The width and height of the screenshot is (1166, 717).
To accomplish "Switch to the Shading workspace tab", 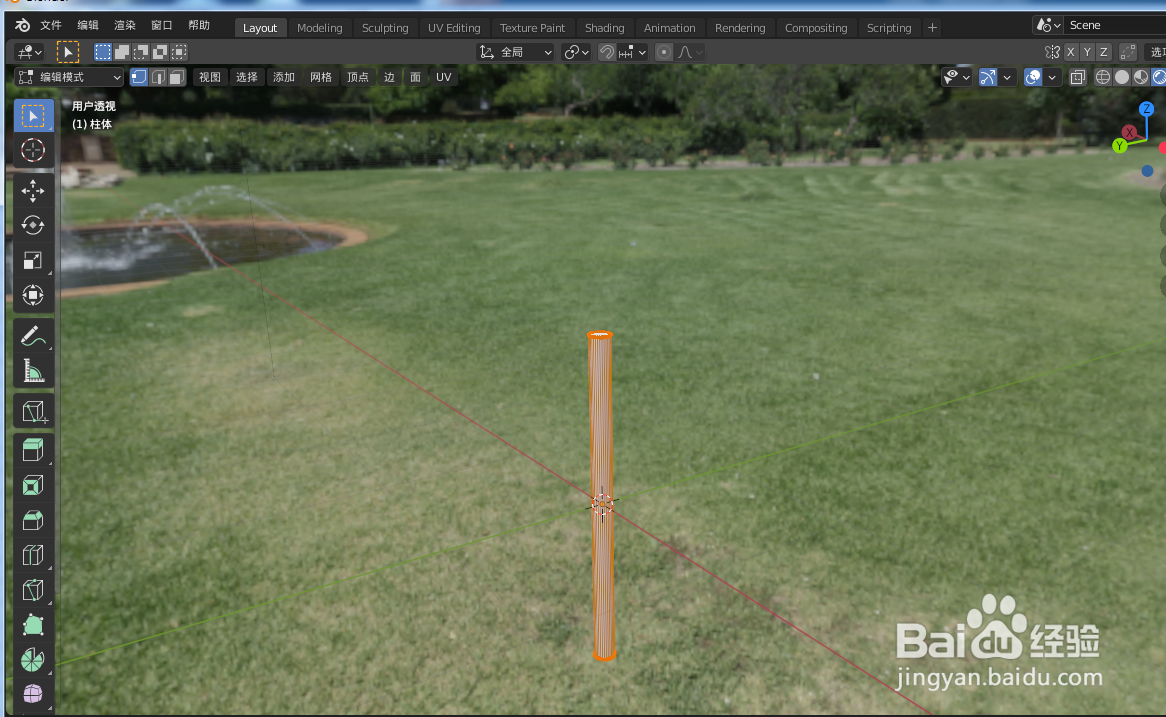I will click(x=605, y=27).
